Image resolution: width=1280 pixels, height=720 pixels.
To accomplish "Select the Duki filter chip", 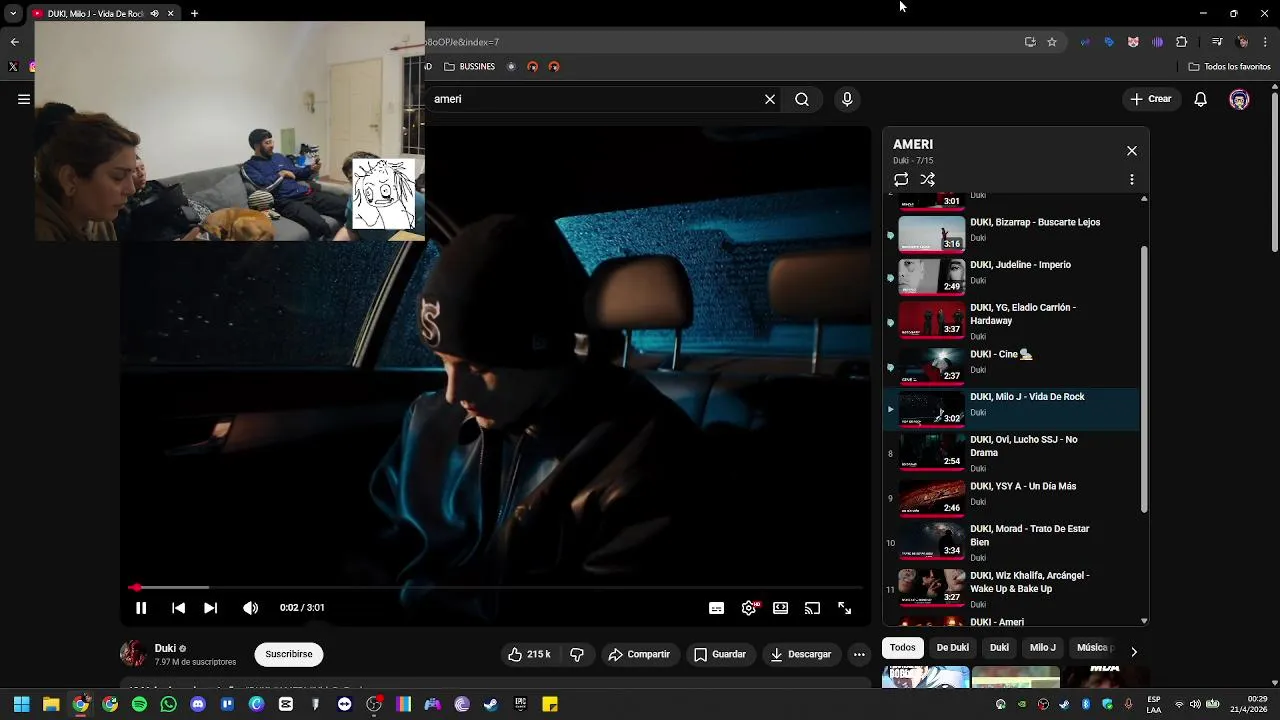I will coord(999,648).
